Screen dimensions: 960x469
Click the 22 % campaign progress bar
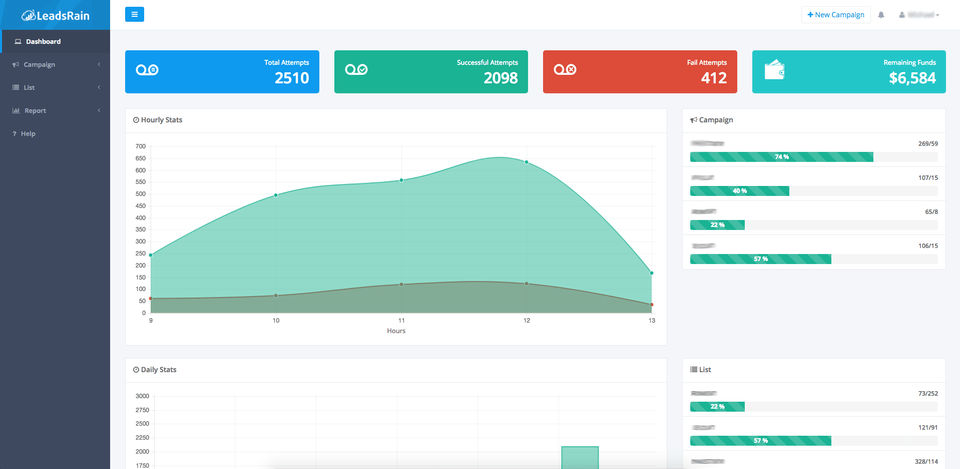coord(717,225)
